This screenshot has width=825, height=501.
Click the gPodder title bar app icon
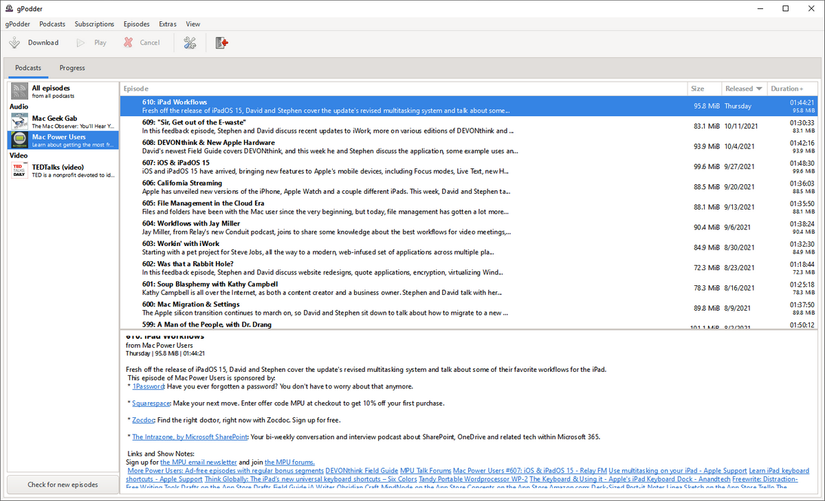point(9,8)
